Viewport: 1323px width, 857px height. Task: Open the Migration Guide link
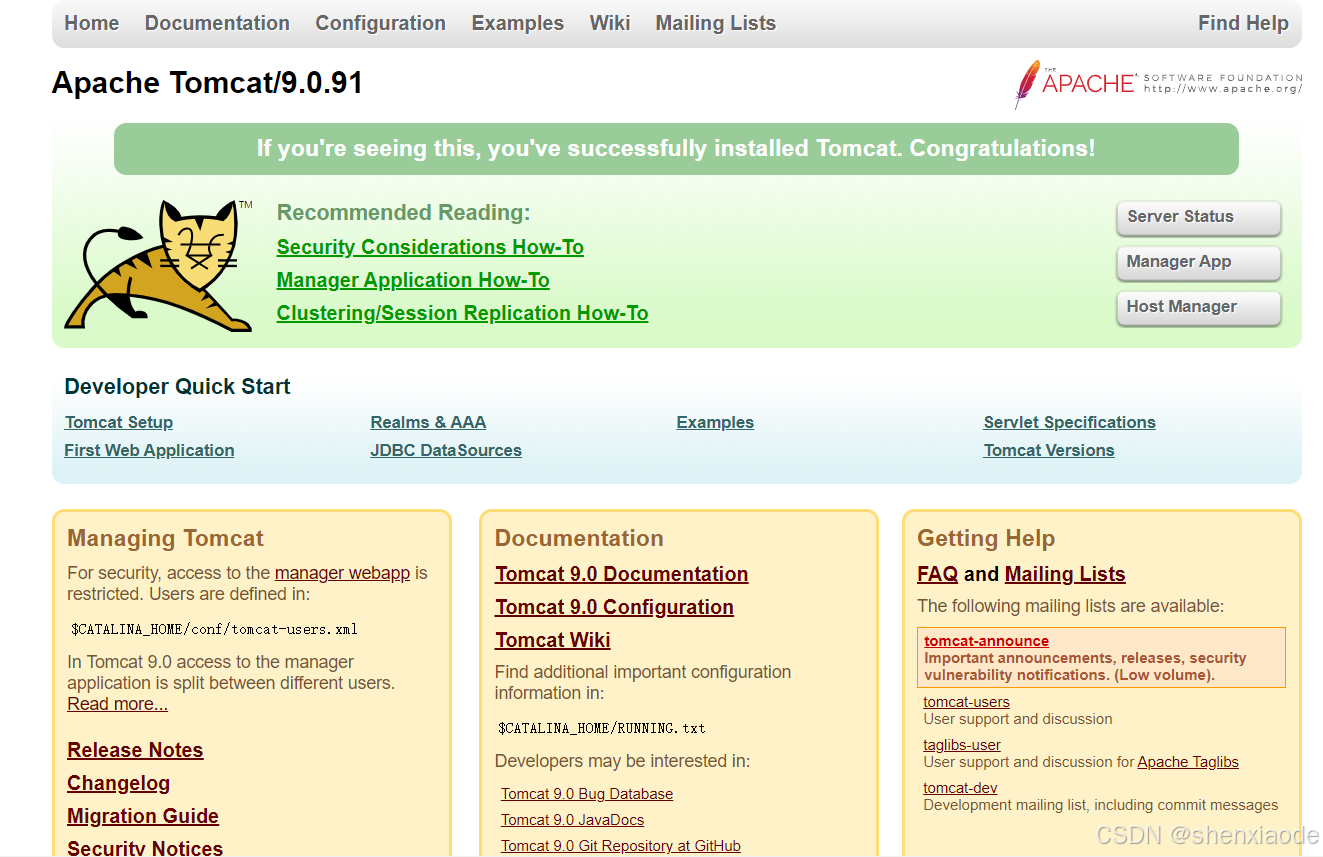click(143, 816)
